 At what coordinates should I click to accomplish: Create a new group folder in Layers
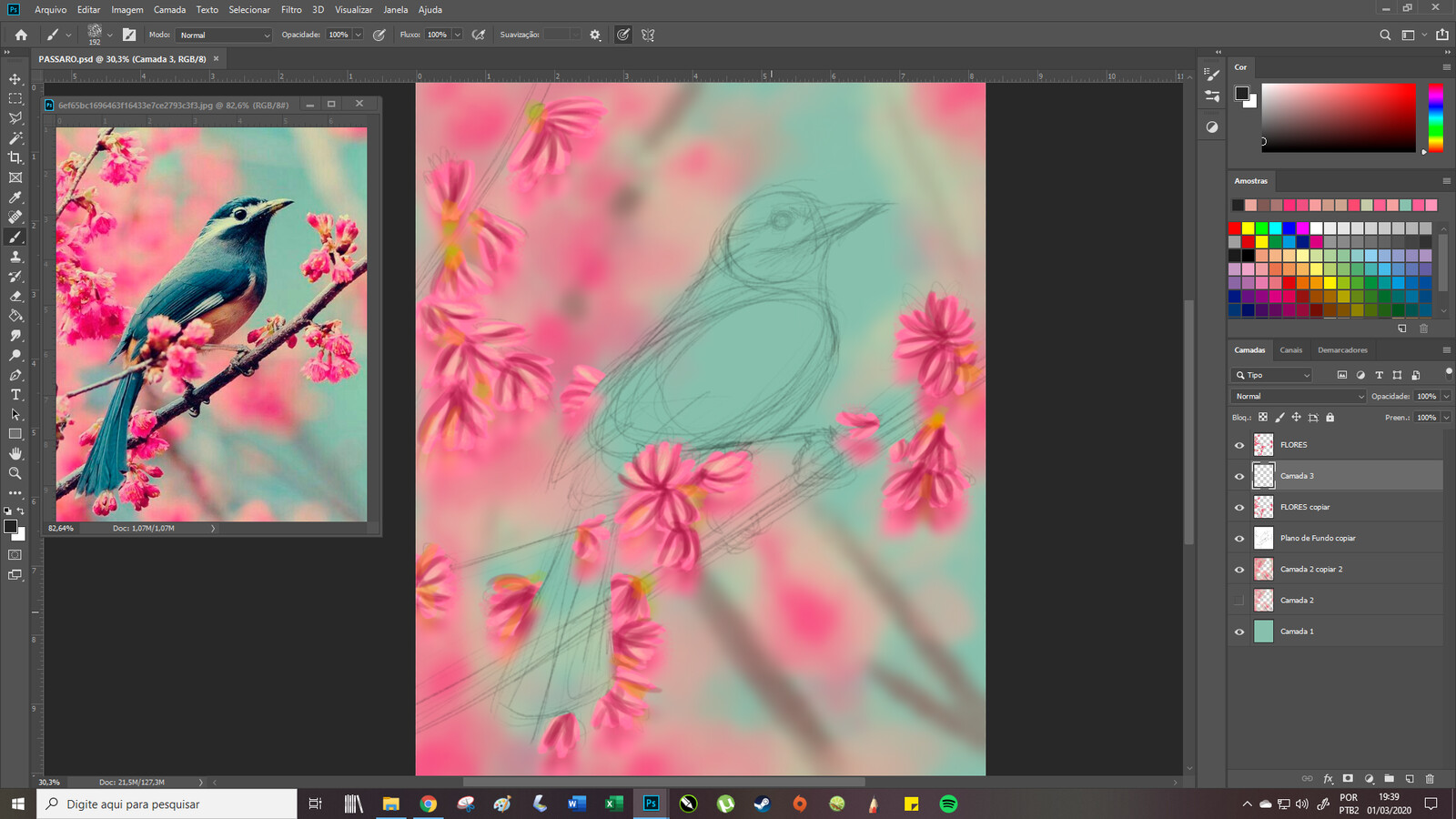click(1389, 779)
